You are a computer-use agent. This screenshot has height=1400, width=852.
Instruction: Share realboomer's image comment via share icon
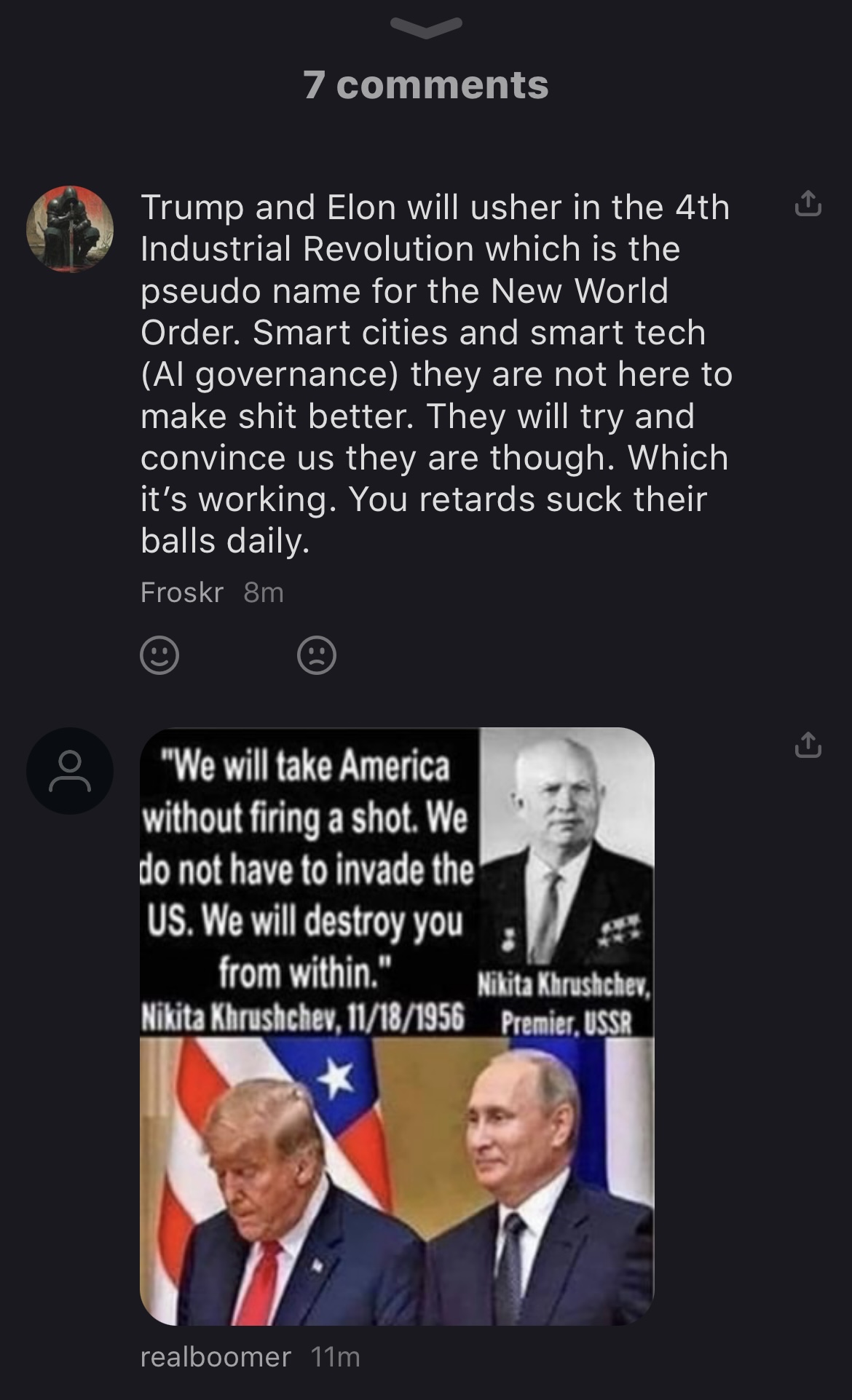point(808,746)
